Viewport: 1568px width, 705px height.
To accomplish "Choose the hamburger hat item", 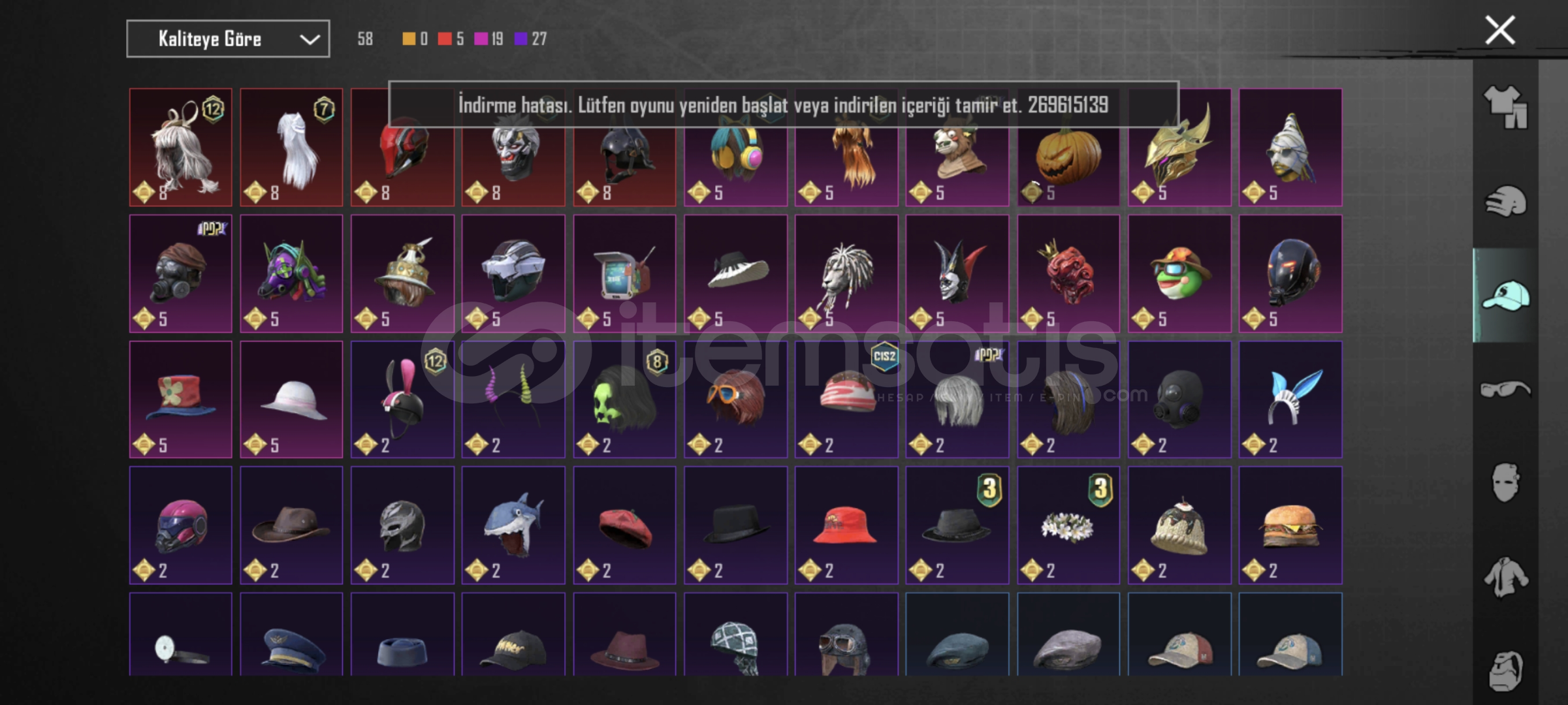I will pos(1290,525).
